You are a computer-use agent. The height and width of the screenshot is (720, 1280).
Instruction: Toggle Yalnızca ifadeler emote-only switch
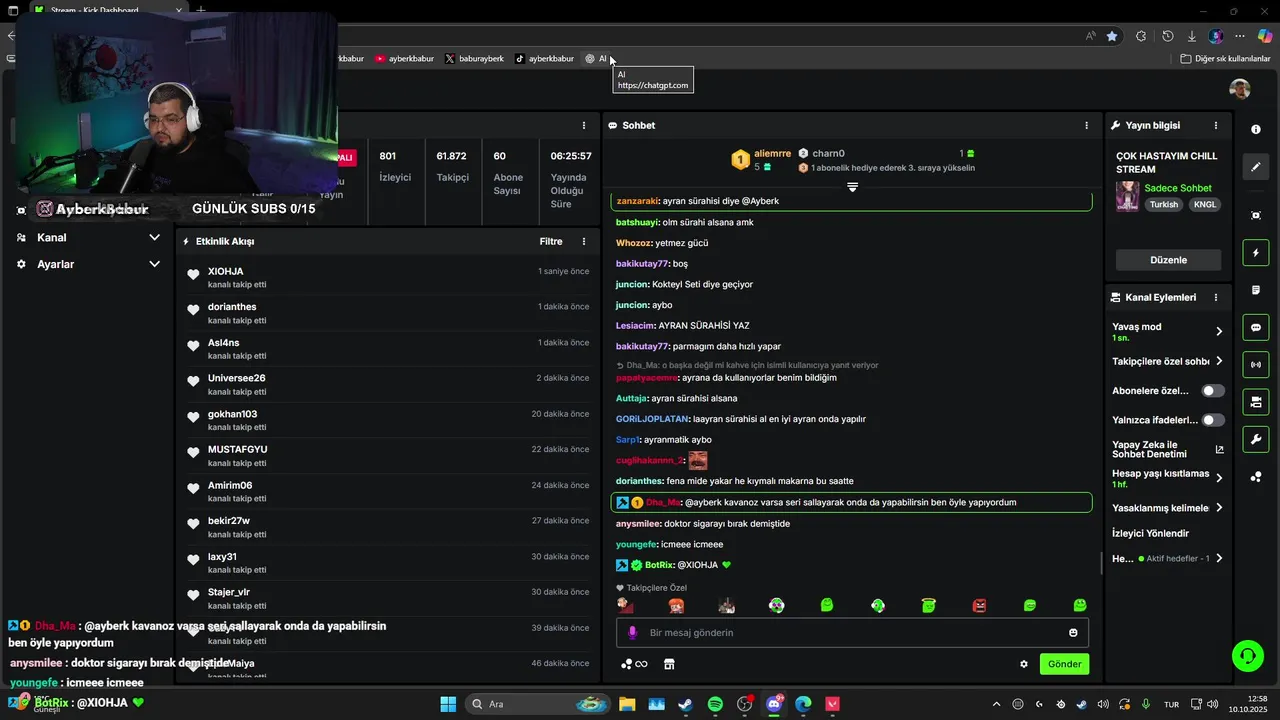pos(1213,420)
